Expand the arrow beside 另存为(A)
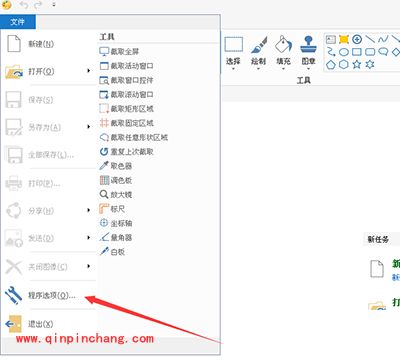The width and height of the screenshot is (400, 360). (89, 127)
